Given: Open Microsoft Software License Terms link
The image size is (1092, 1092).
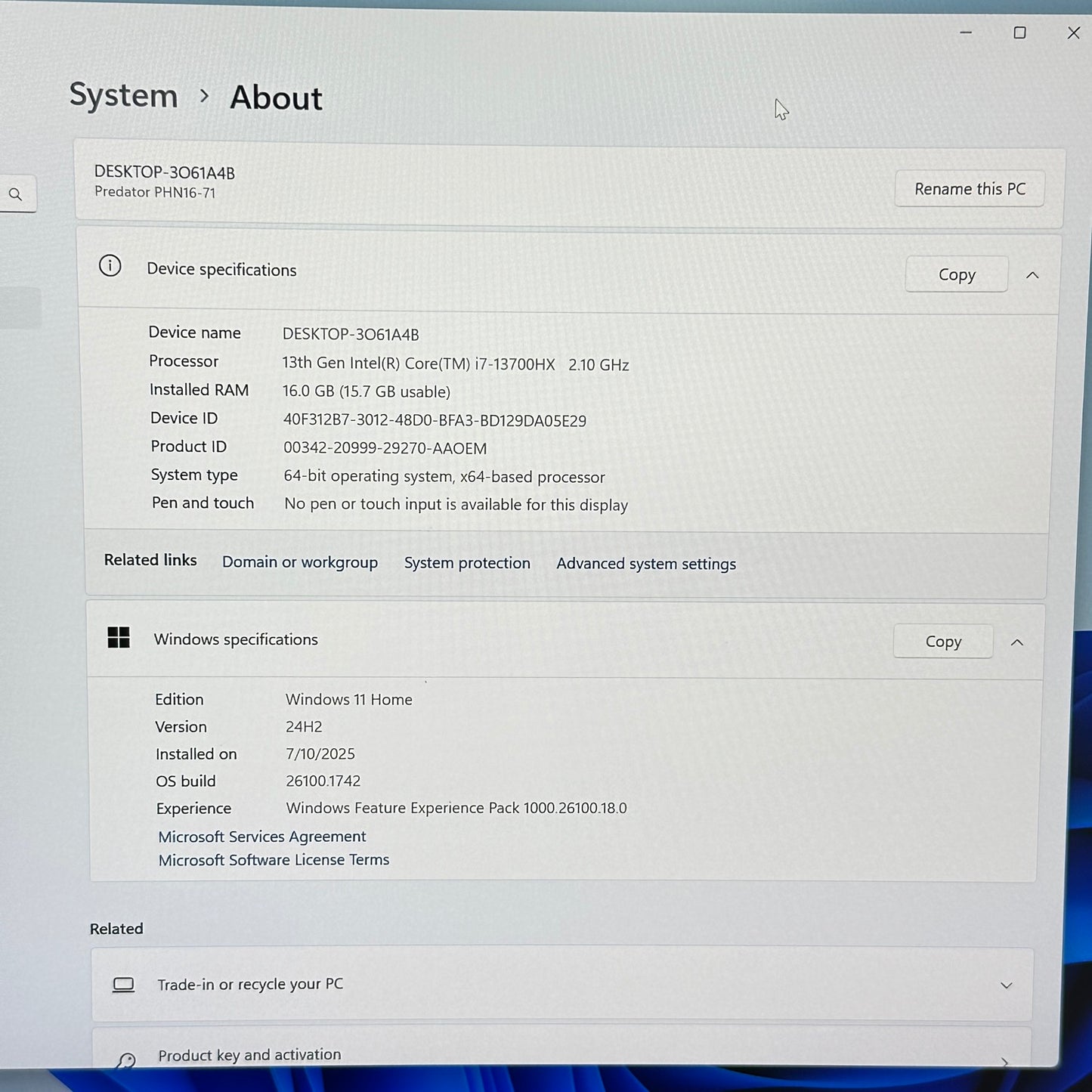Looking at the screenshot, I should (274, 860).
